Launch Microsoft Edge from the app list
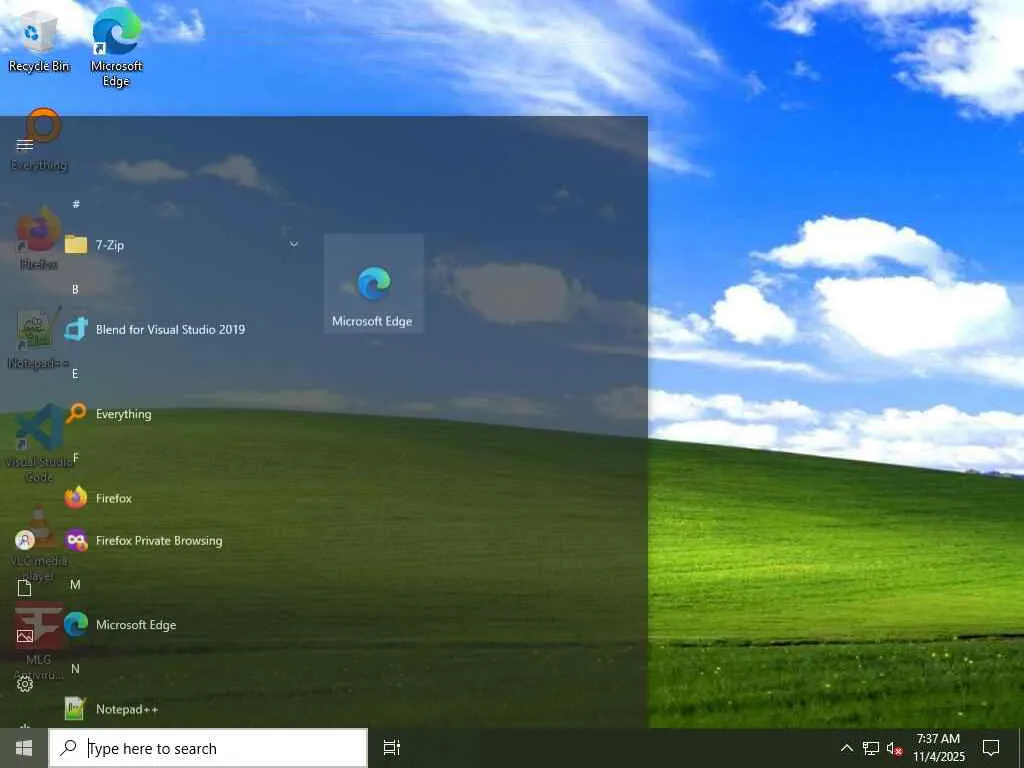This screenshot has height=768, width=1024. click(x=182, y=625)
